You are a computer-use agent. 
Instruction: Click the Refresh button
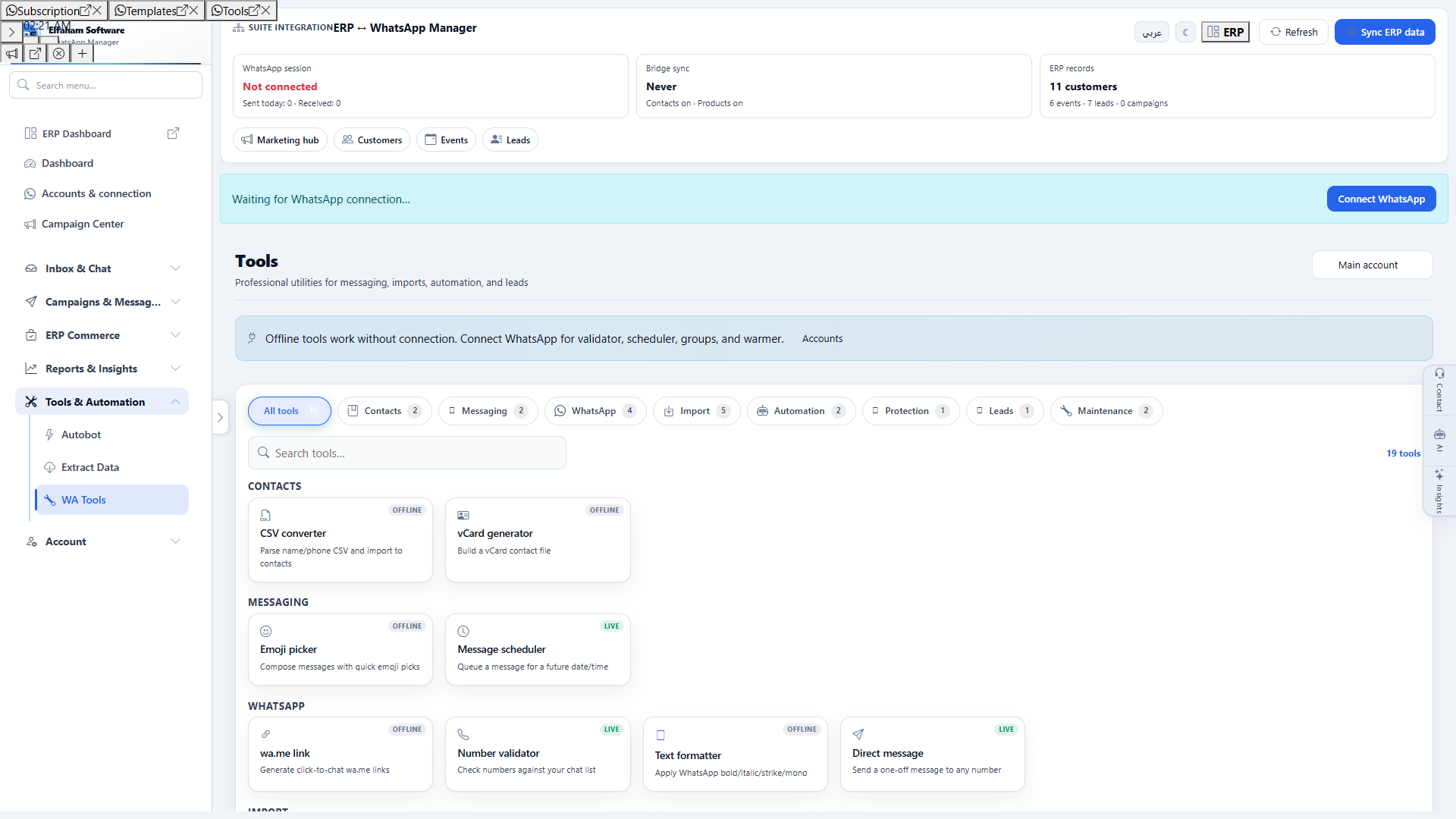pos(1294,32)
